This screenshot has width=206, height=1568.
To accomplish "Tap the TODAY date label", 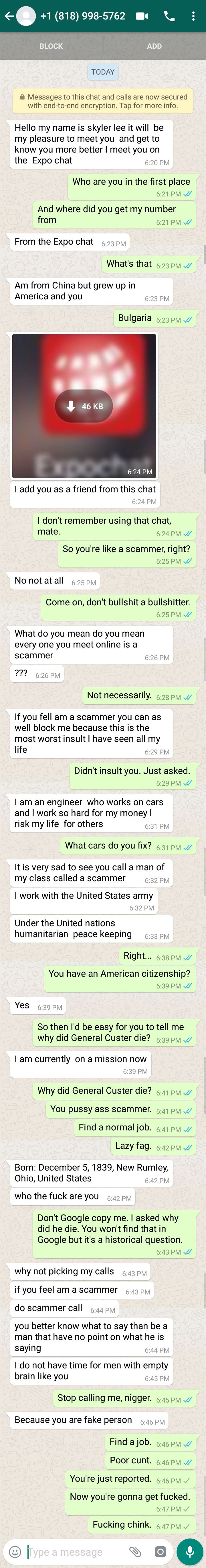I will pos(103,72).
